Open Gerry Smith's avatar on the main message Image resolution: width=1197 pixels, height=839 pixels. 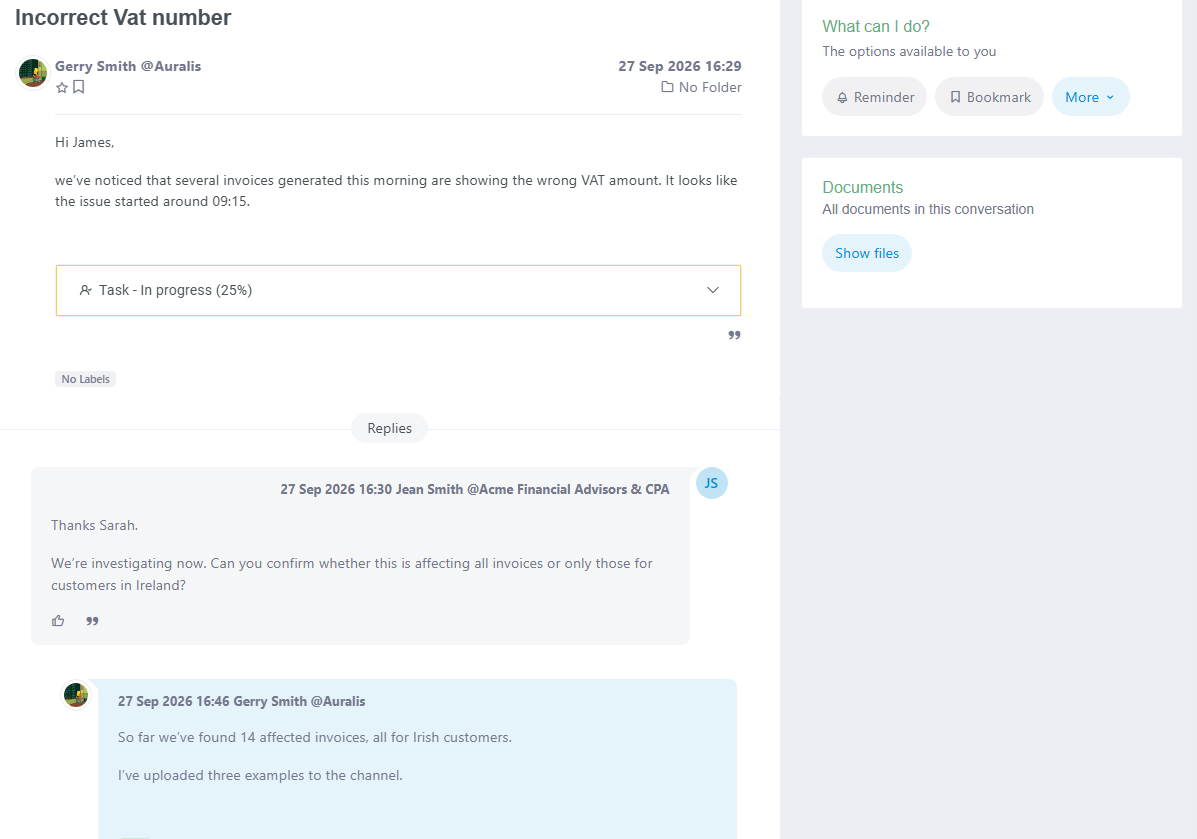coord(33,73)
